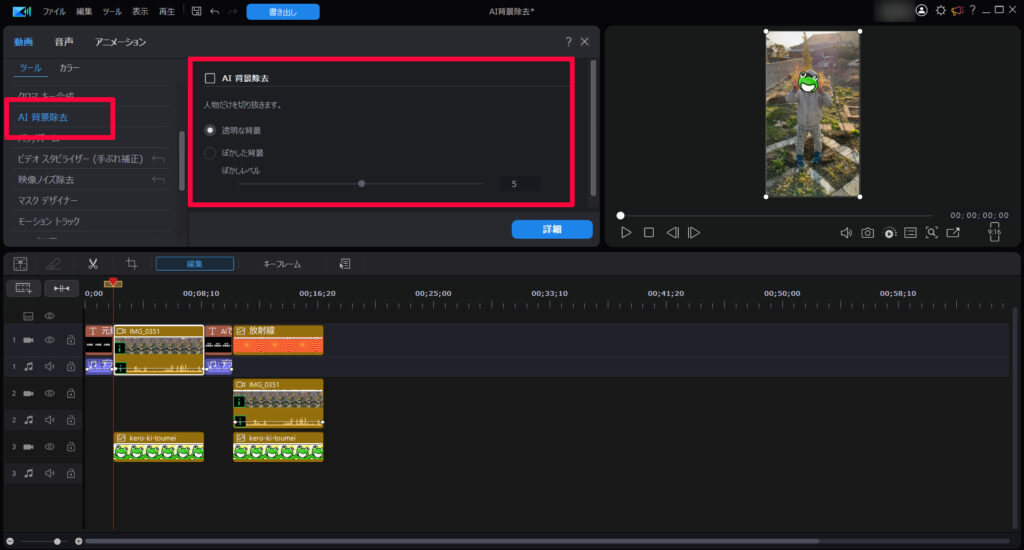This screenshot has width=1024, height=550.
Task: Click the timeline toolbar's first layout icon
Action: click(x=20, y=264)
